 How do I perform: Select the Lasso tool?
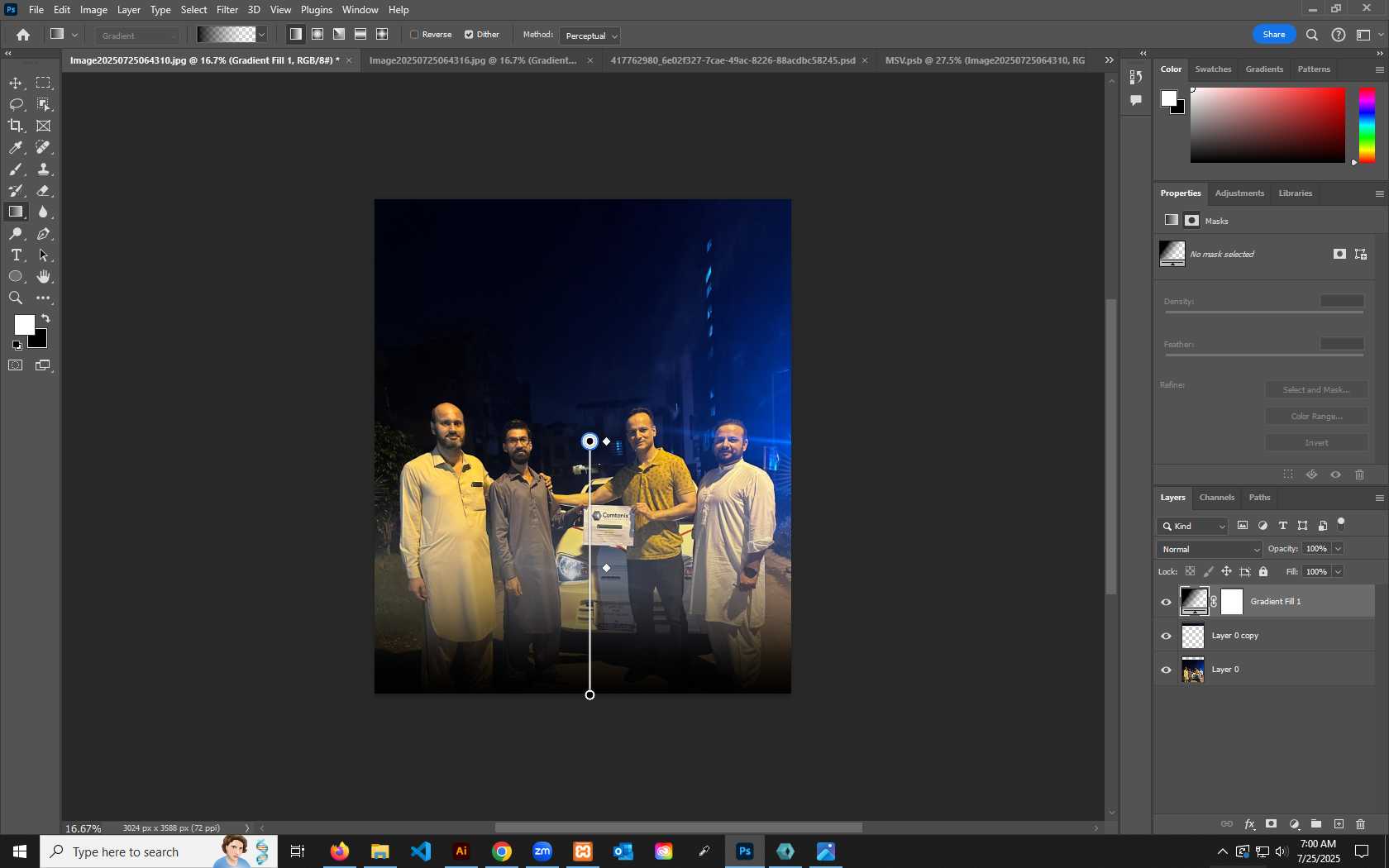pos(16,104)
